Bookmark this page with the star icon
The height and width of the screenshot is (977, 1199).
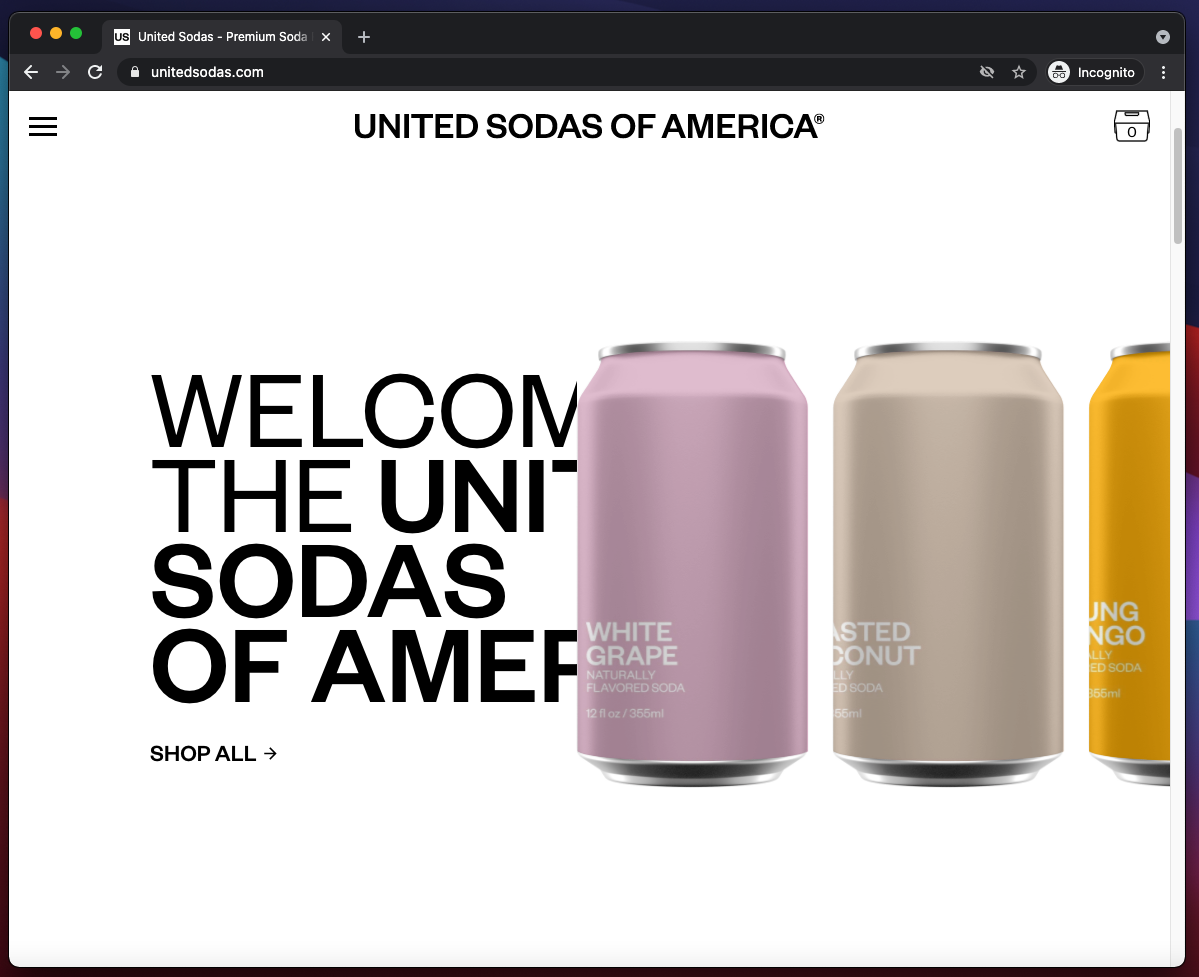click(1019, 72)
